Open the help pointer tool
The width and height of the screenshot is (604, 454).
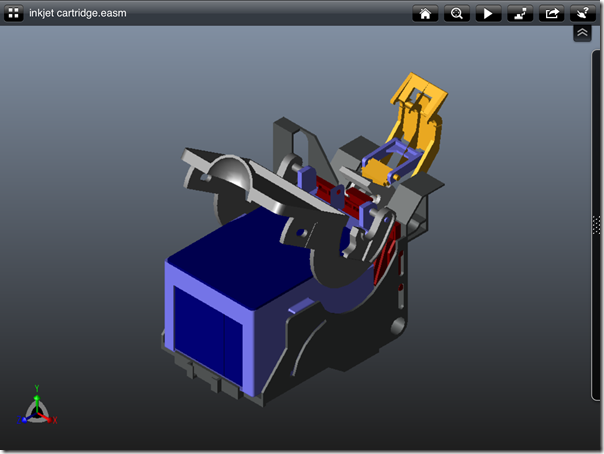[583, 13]
